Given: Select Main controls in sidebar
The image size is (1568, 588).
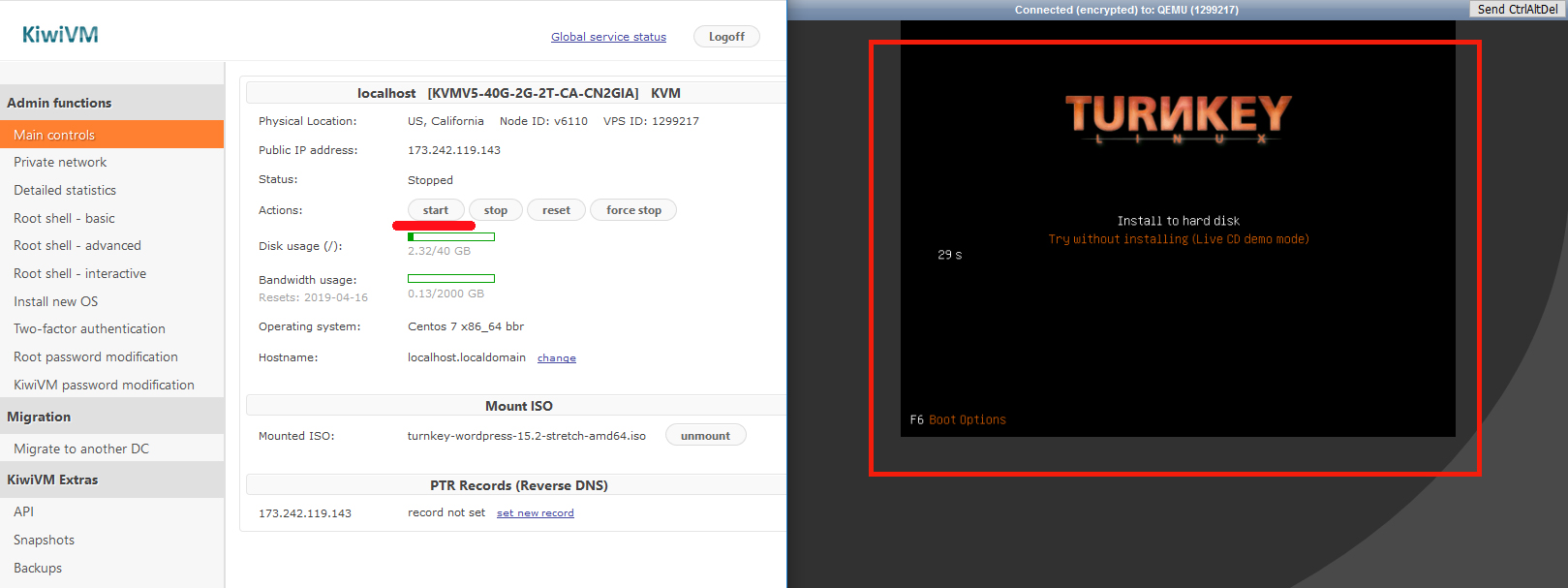Looking at the screenshot, I should pos(54,135).
